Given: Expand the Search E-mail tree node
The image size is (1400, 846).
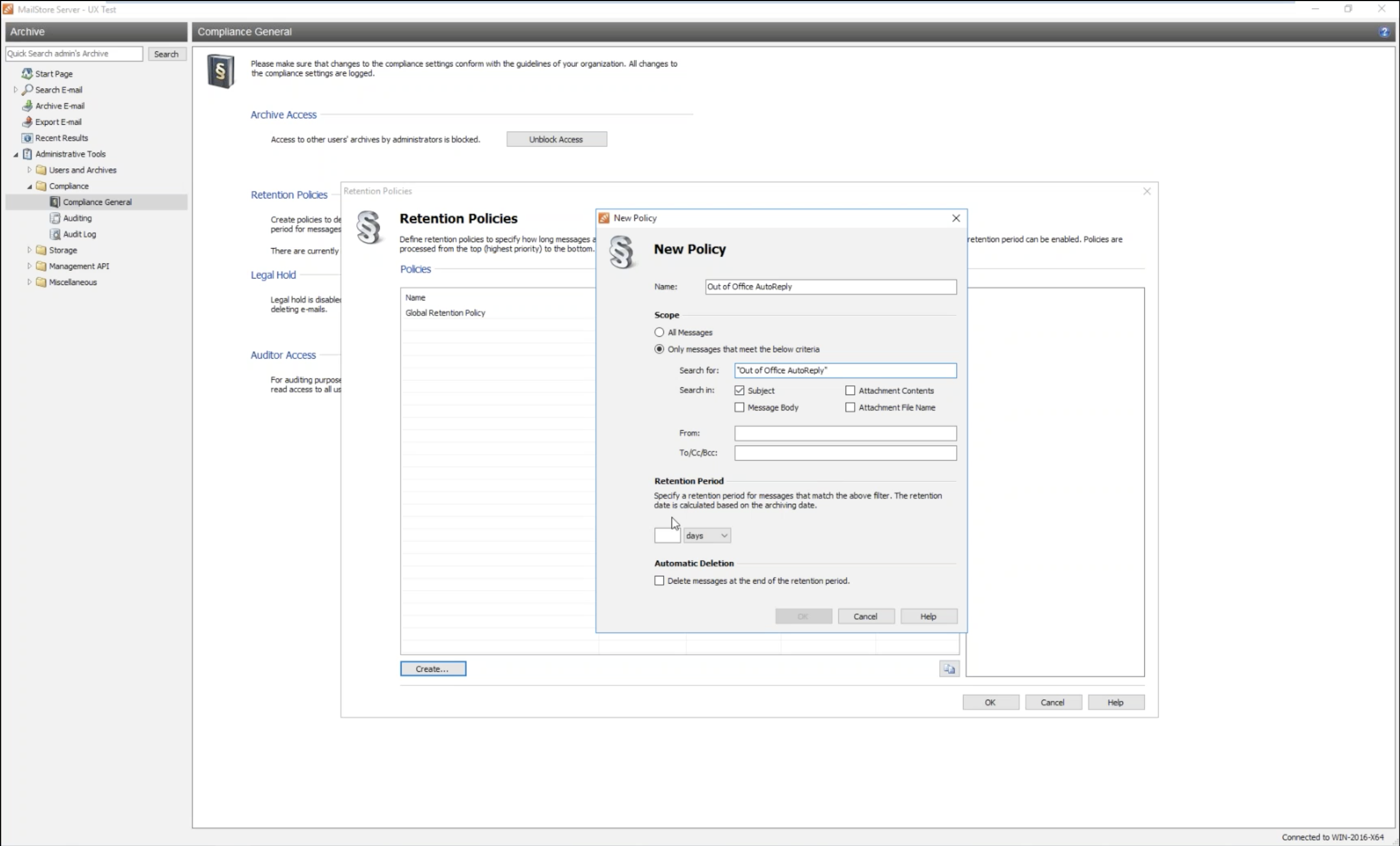Looking at the screenshot, I should 15,90.
